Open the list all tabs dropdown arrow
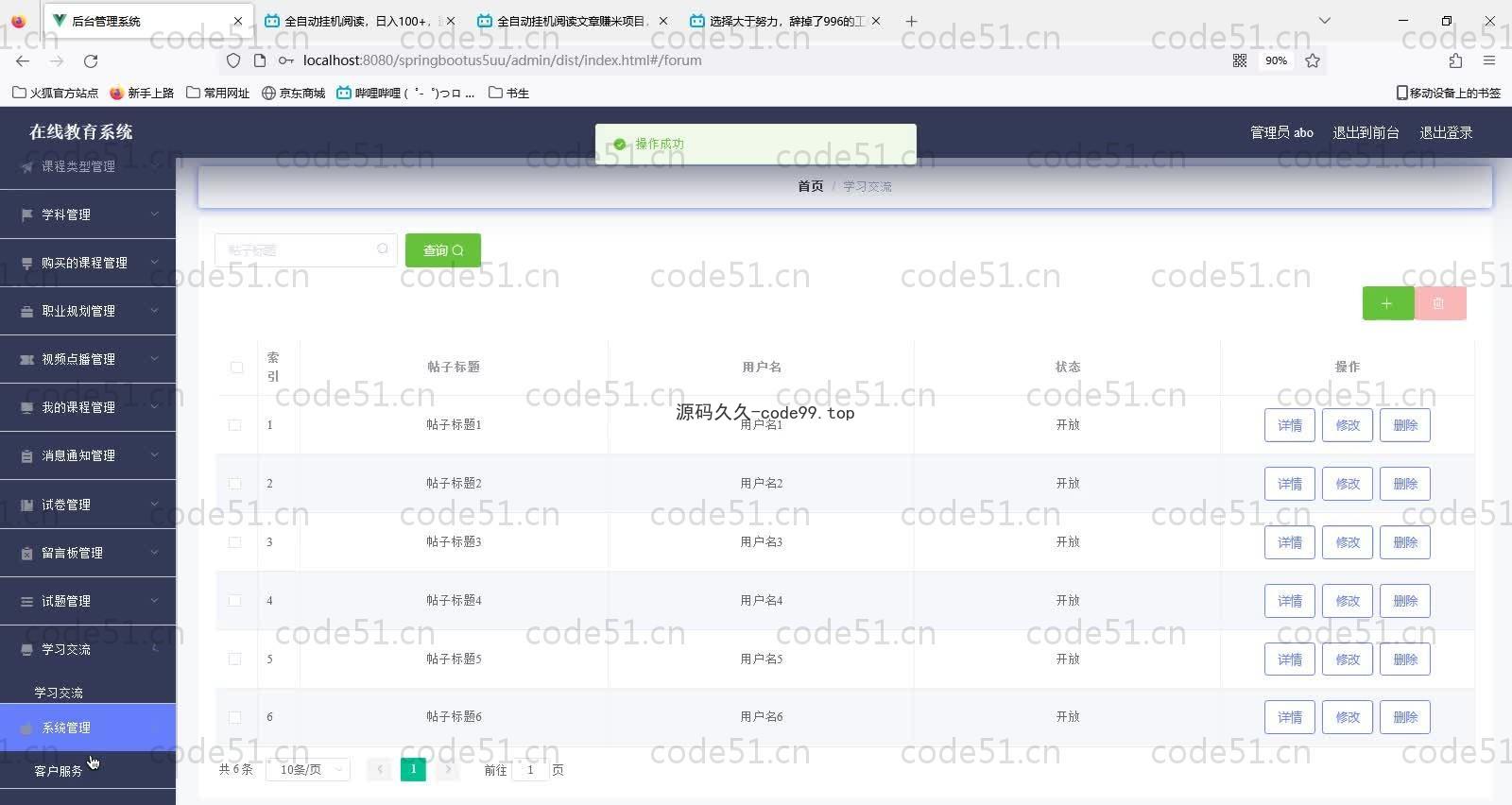The width and height of the screenshot is (1512, 805). 1325,21
